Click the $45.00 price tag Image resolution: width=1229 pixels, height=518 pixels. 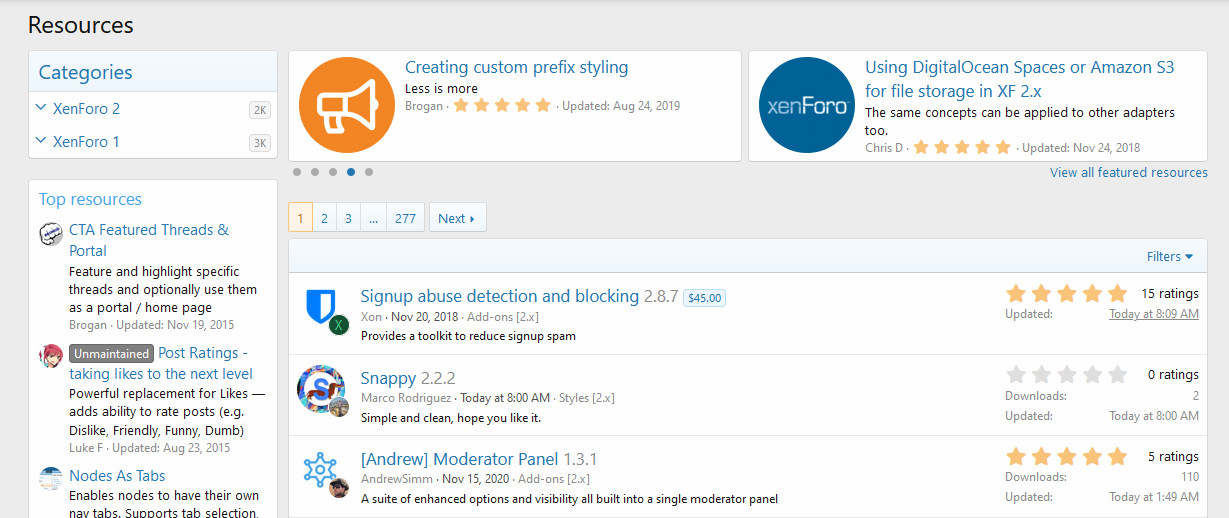[705, 297]
